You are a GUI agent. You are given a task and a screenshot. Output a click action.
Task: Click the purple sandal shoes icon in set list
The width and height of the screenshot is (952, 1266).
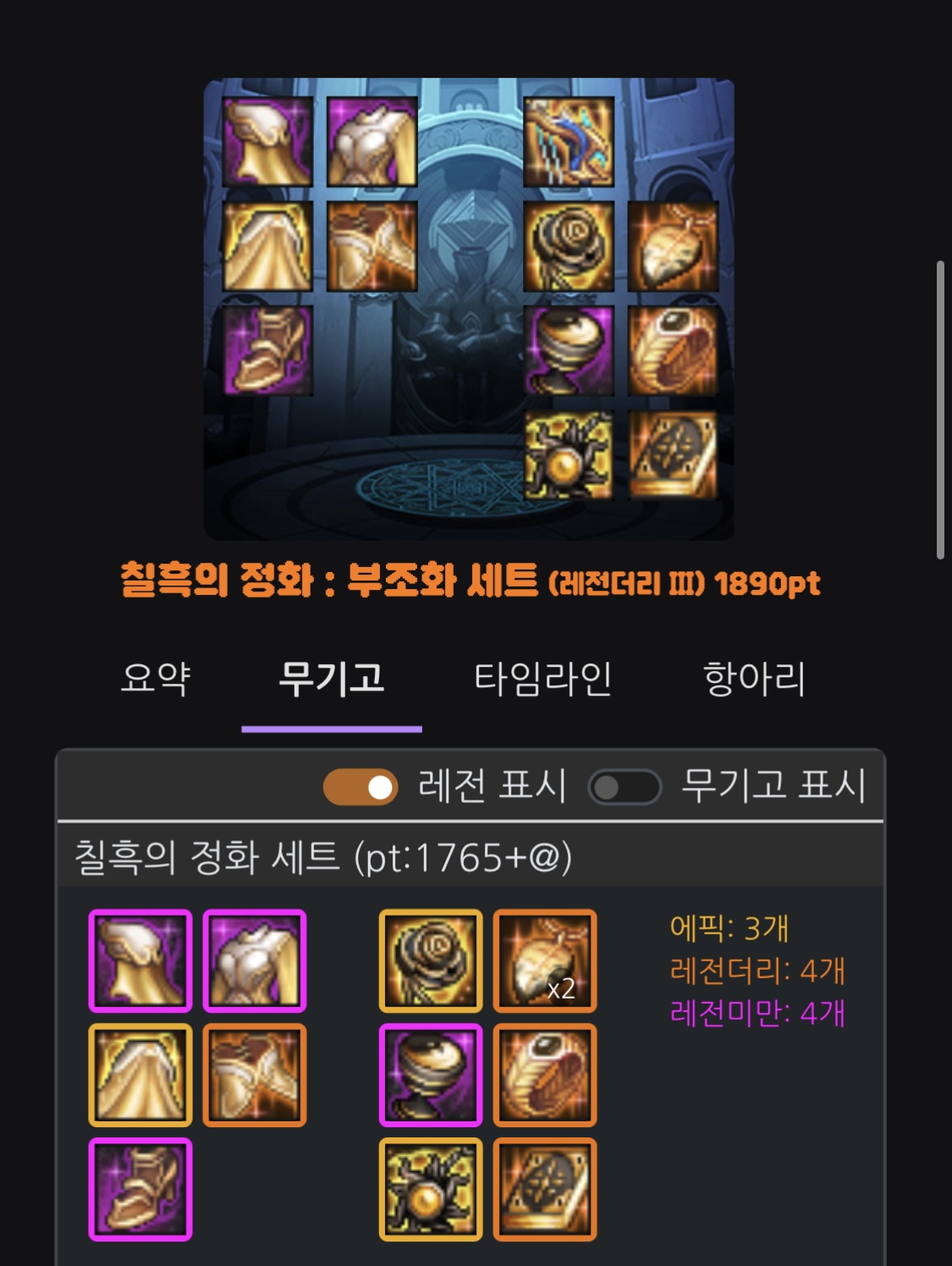(x=140, y=1189)
